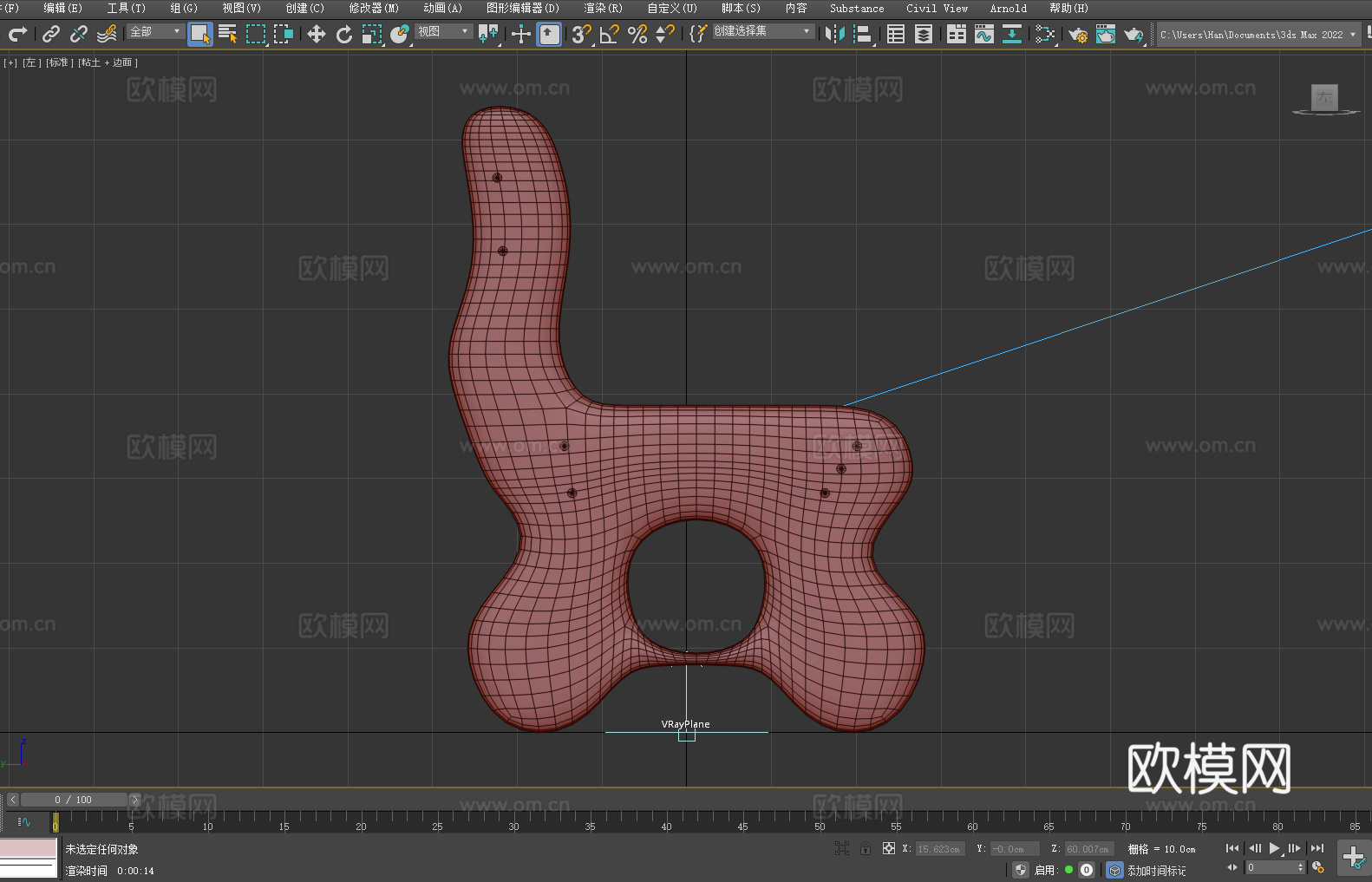The height and width of the screenshot is (882, 1372).
Task: Toggle keyboard shortcut override button
Action: pos(549,34)
